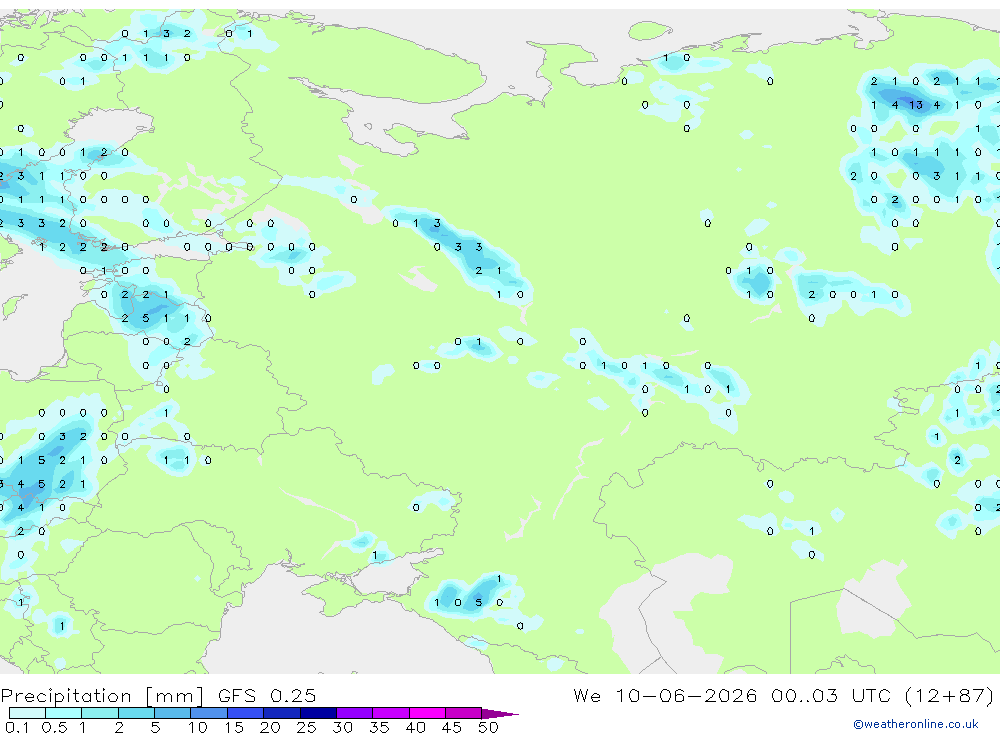Screen dimensions: 1000x733
Task: Pick legend swatch between 0.5 and 1
Action: [x=64, y=713]
